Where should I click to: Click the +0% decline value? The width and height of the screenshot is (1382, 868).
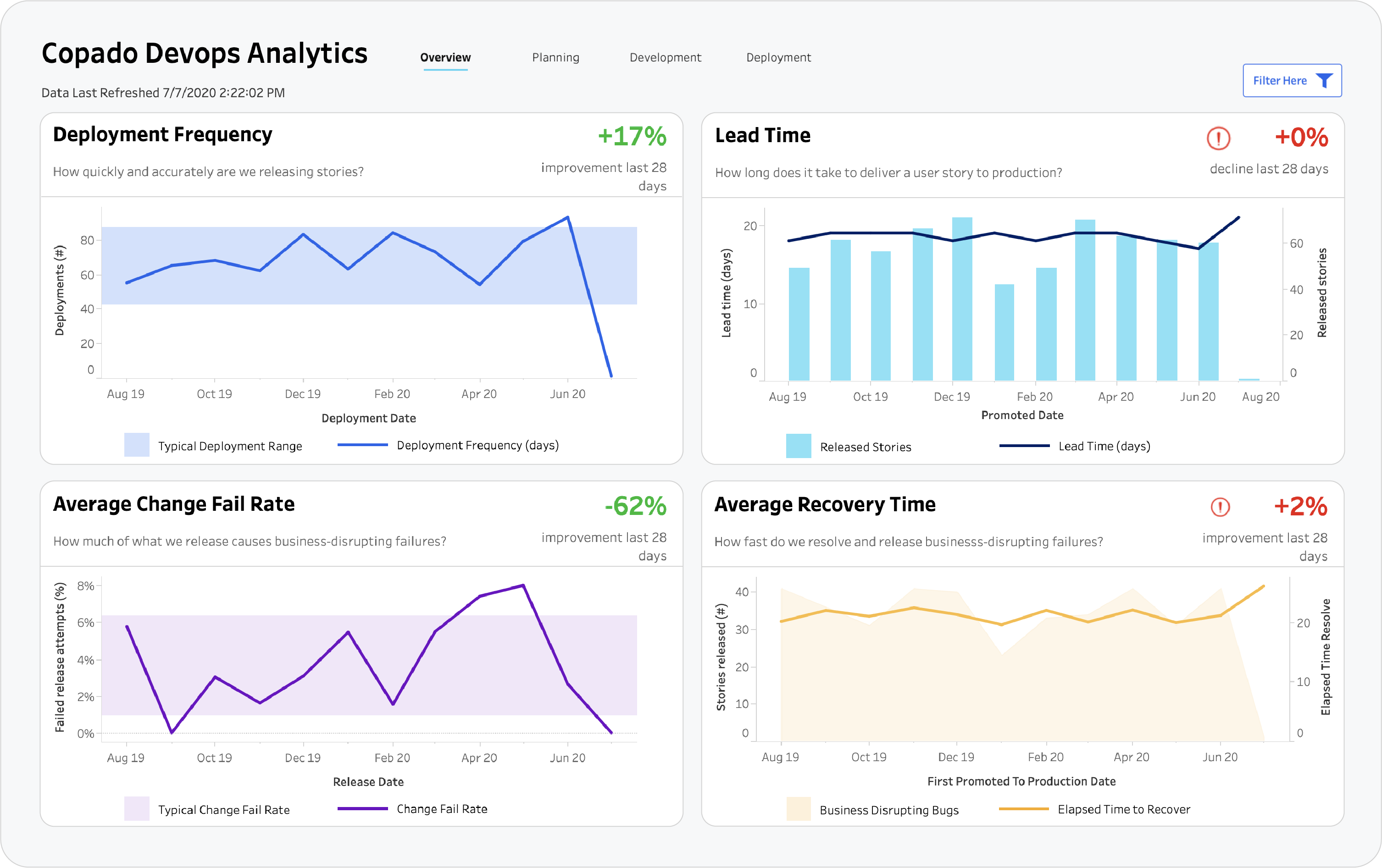1301,138
